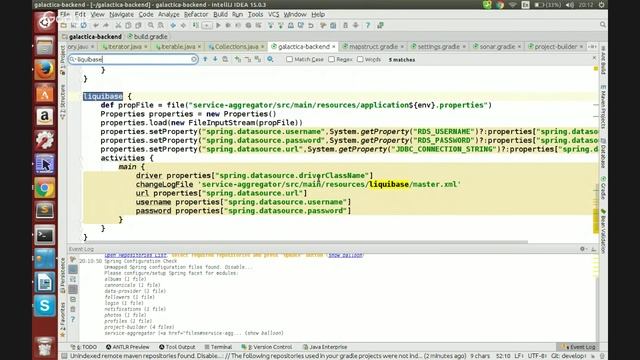Click the Find magnifier icon in the toolbar
This screenshot has width=640, height=360.
pos(151,25)
